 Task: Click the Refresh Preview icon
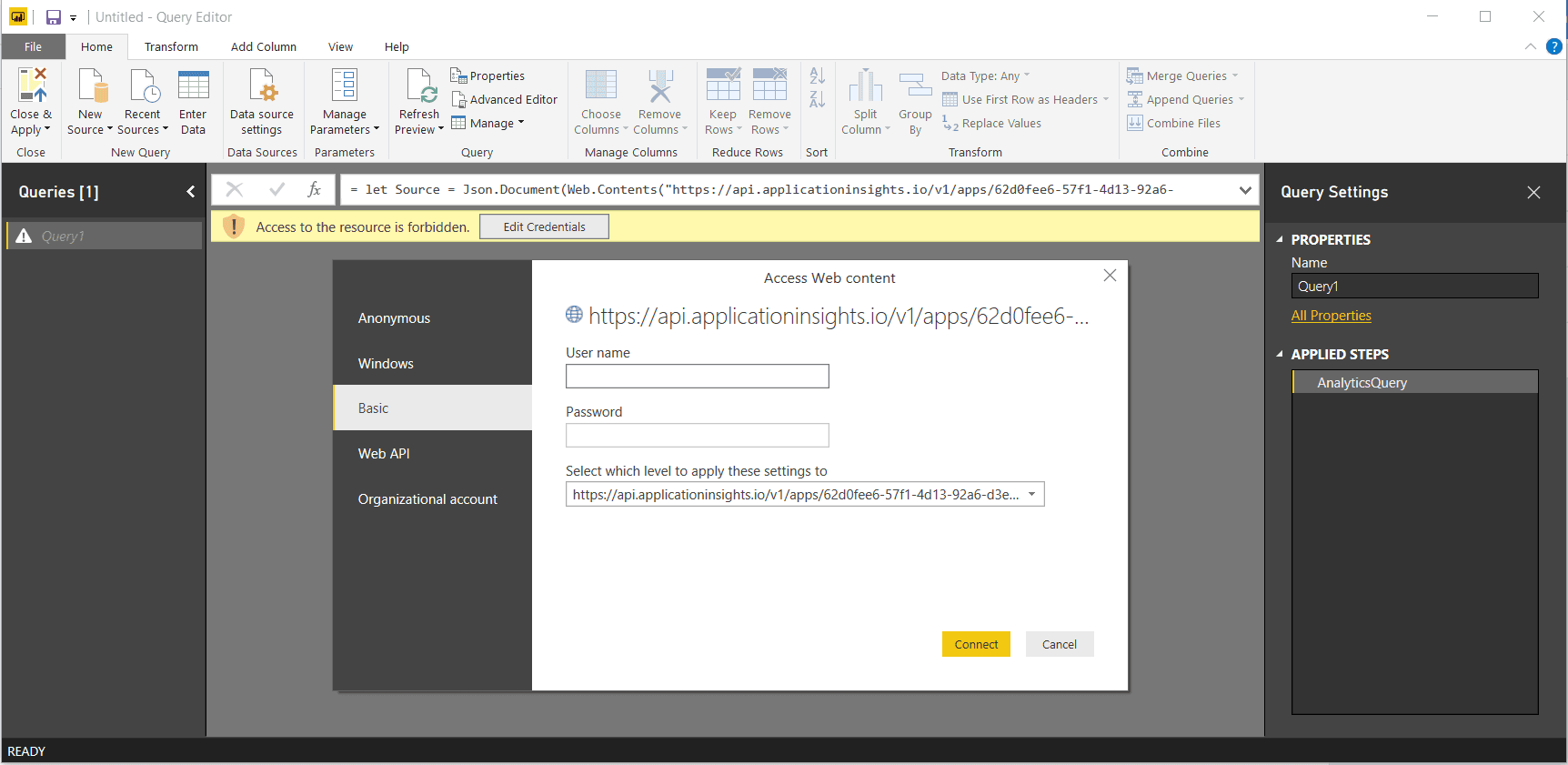click(x=421, y=85)
